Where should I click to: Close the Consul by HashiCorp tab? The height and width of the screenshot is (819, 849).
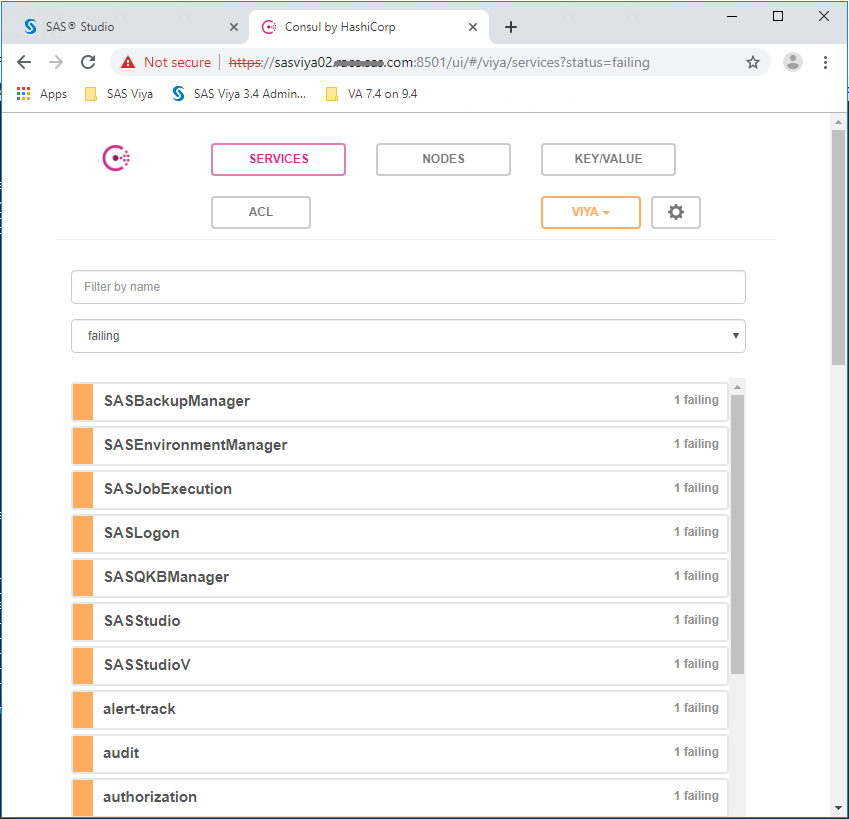pyautogui.click(x=473, y=27)
